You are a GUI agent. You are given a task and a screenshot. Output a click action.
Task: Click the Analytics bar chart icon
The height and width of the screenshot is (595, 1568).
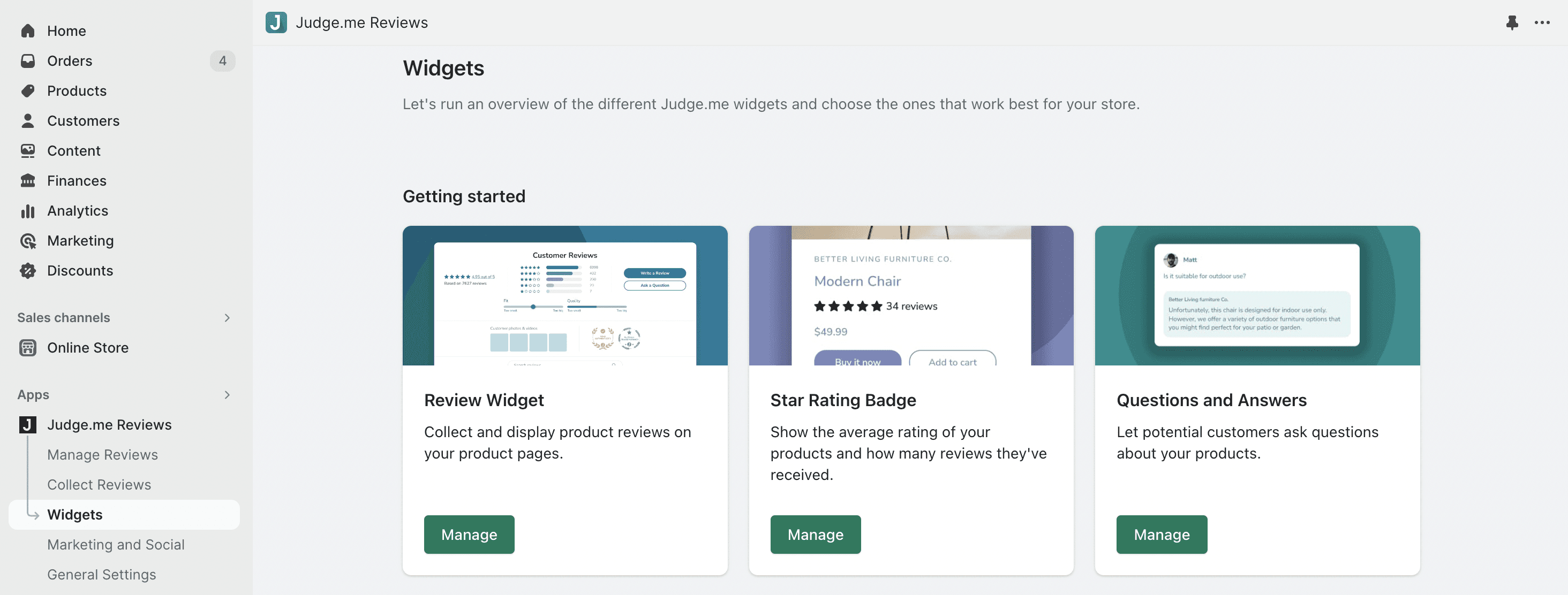[28, 210]
